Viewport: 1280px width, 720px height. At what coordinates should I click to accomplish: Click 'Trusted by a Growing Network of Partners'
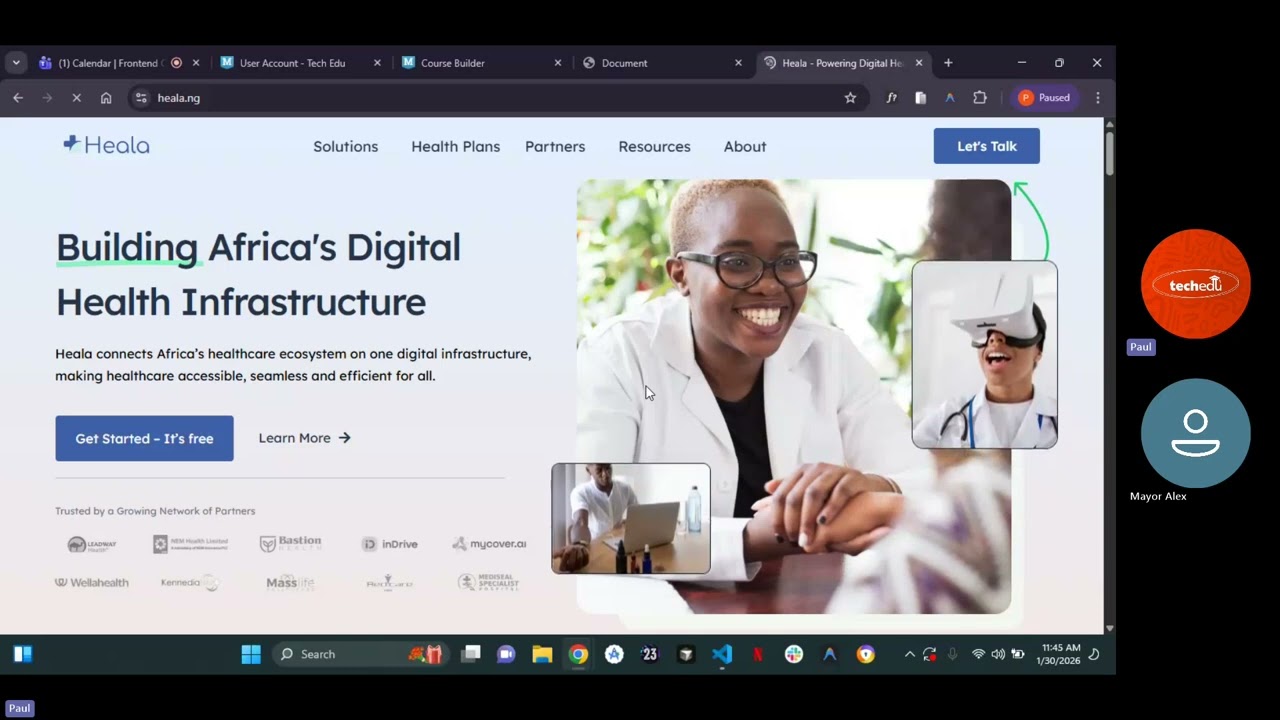coord(155,511)
